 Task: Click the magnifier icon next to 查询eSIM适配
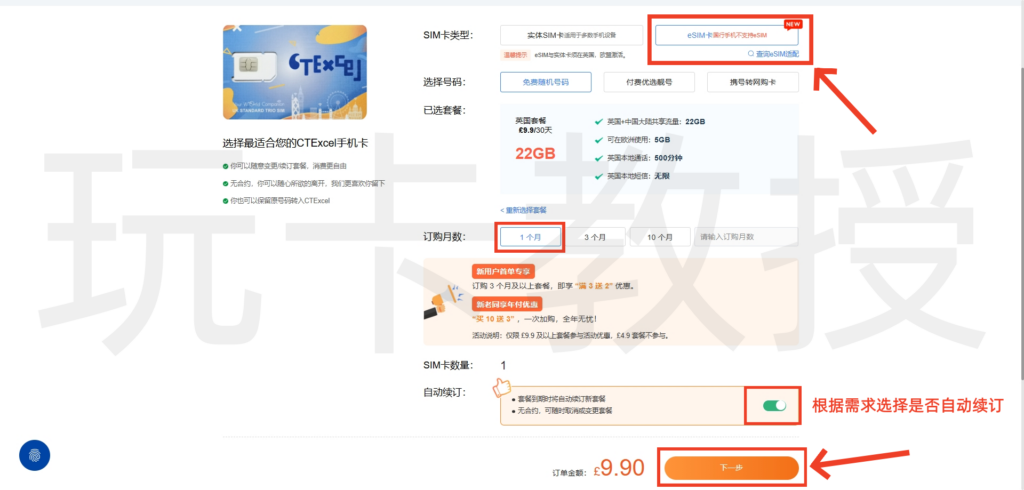click(x=750, y=52)
